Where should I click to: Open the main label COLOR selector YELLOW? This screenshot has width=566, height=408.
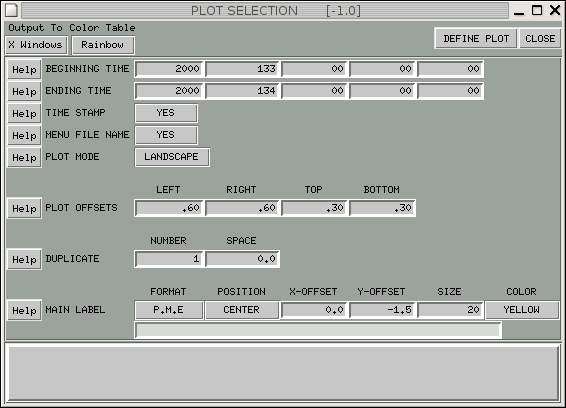(522, 310)
